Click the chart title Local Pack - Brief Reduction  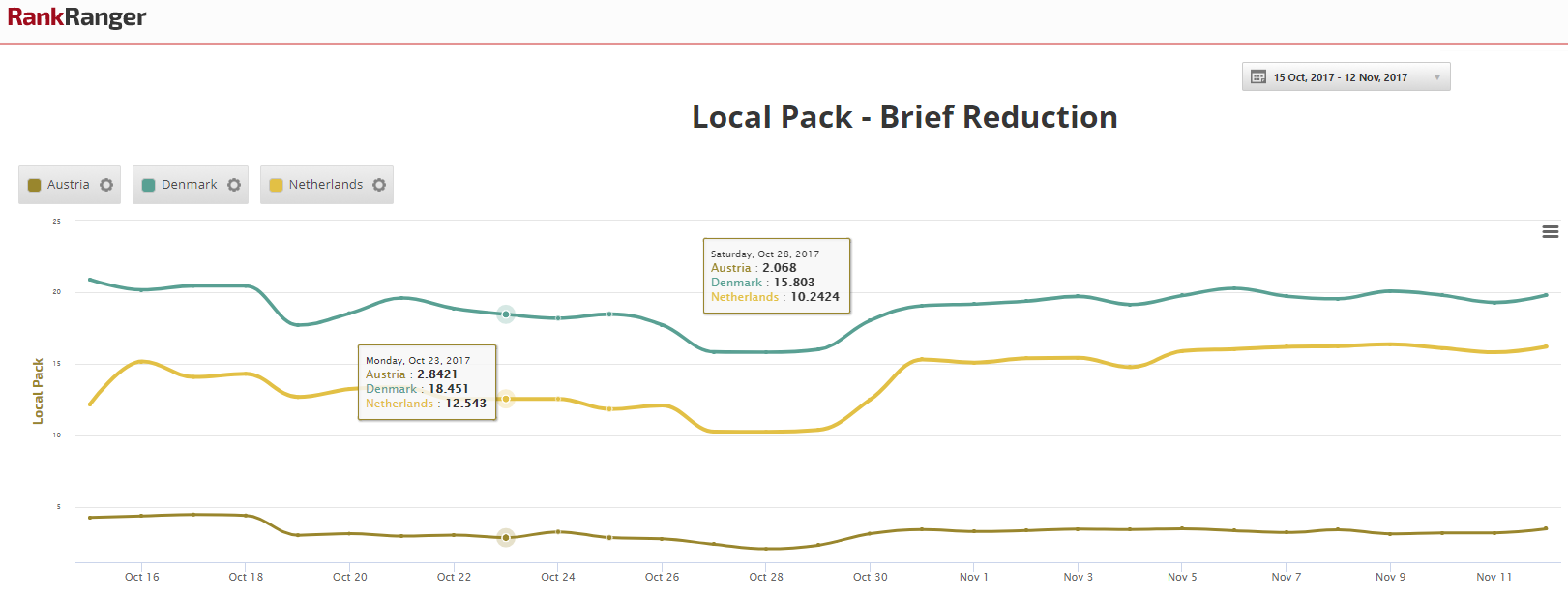click(x=904, y=117)
